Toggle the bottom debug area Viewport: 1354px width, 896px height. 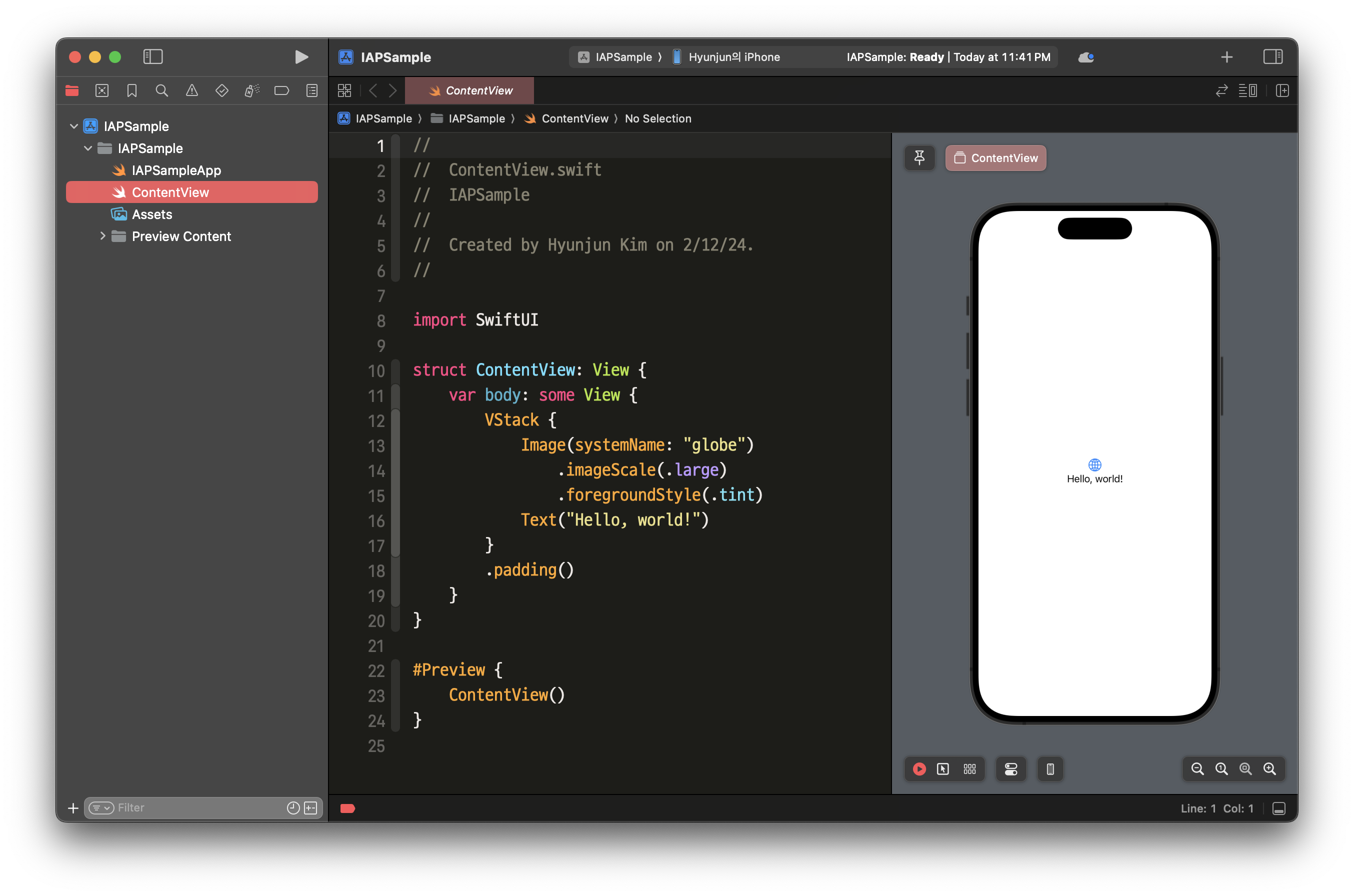pos(1279,808)
